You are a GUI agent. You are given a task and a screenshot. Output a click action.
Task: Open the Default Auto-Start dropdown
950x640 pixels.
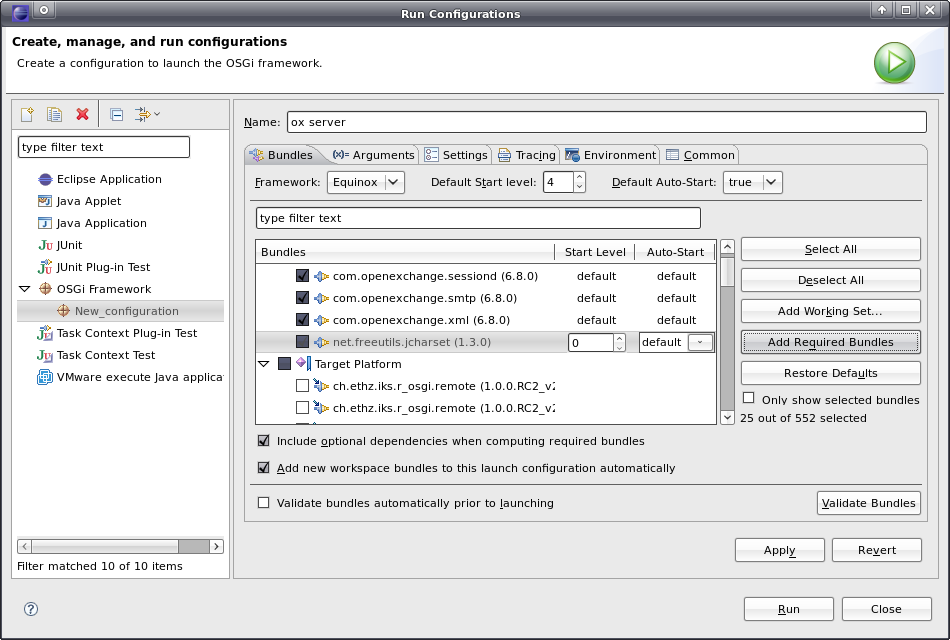[770, 182]
